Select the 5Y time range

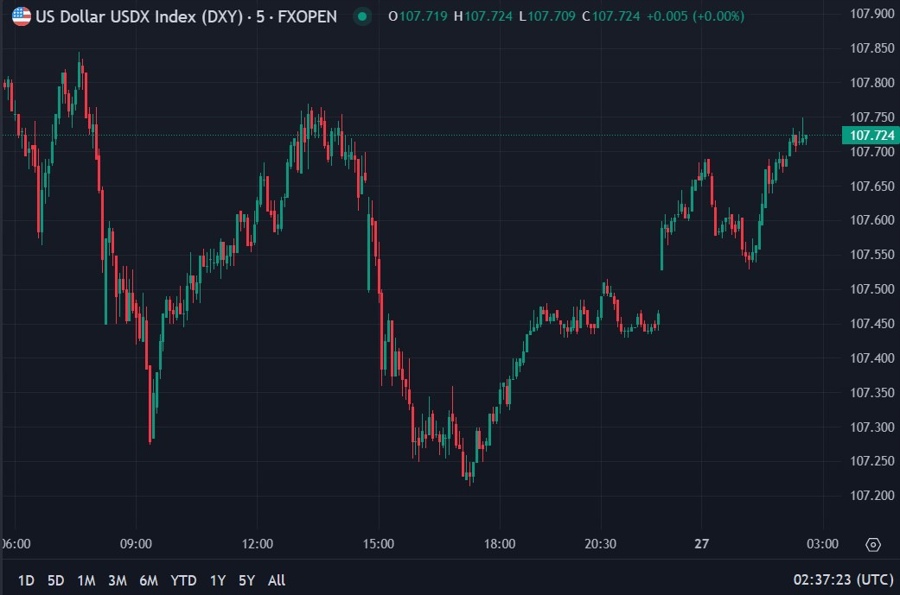coord(247,581)
